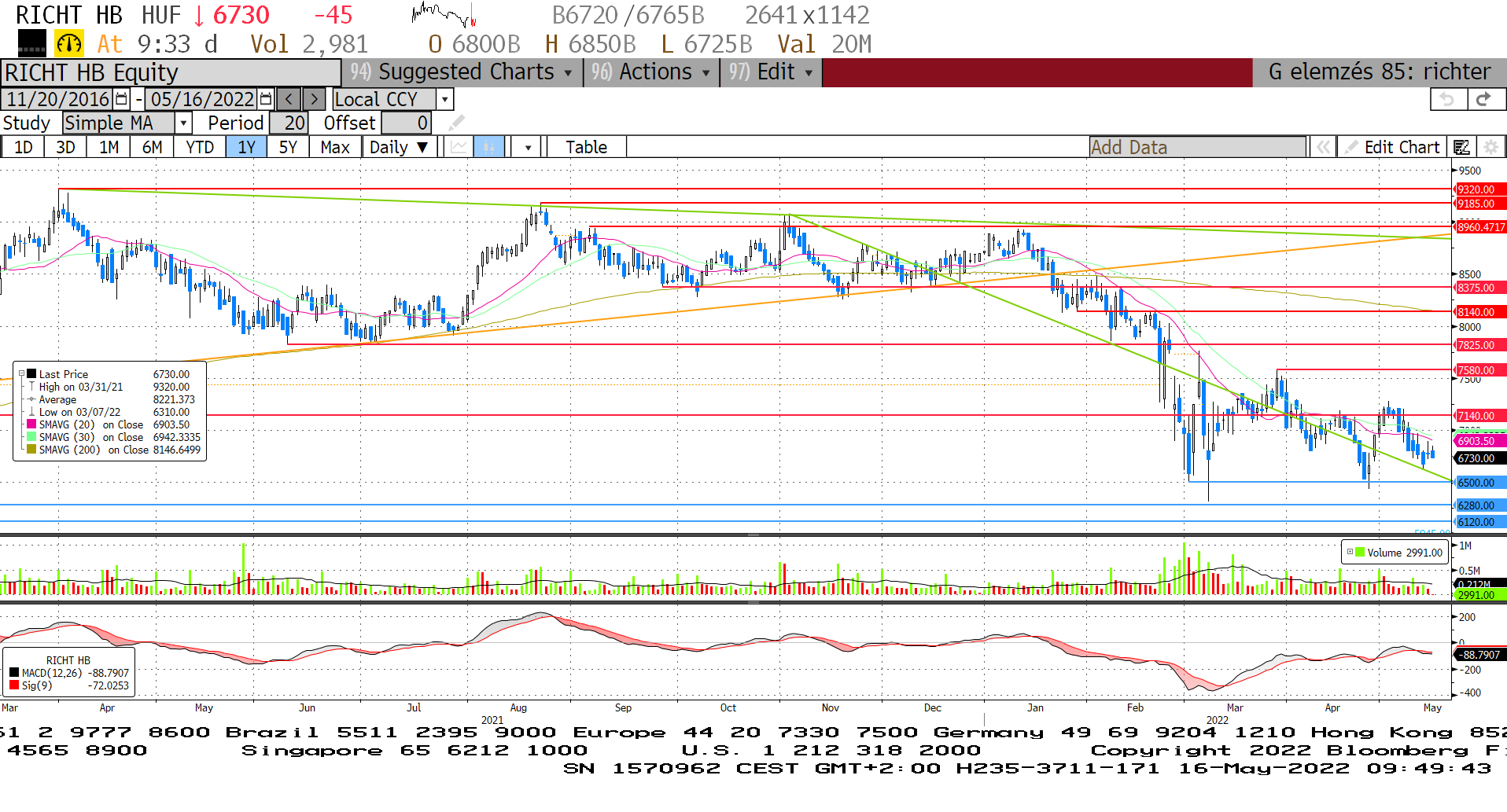Switch to line chart type
The image size is (1507, 812).
(x=459, y=147)
